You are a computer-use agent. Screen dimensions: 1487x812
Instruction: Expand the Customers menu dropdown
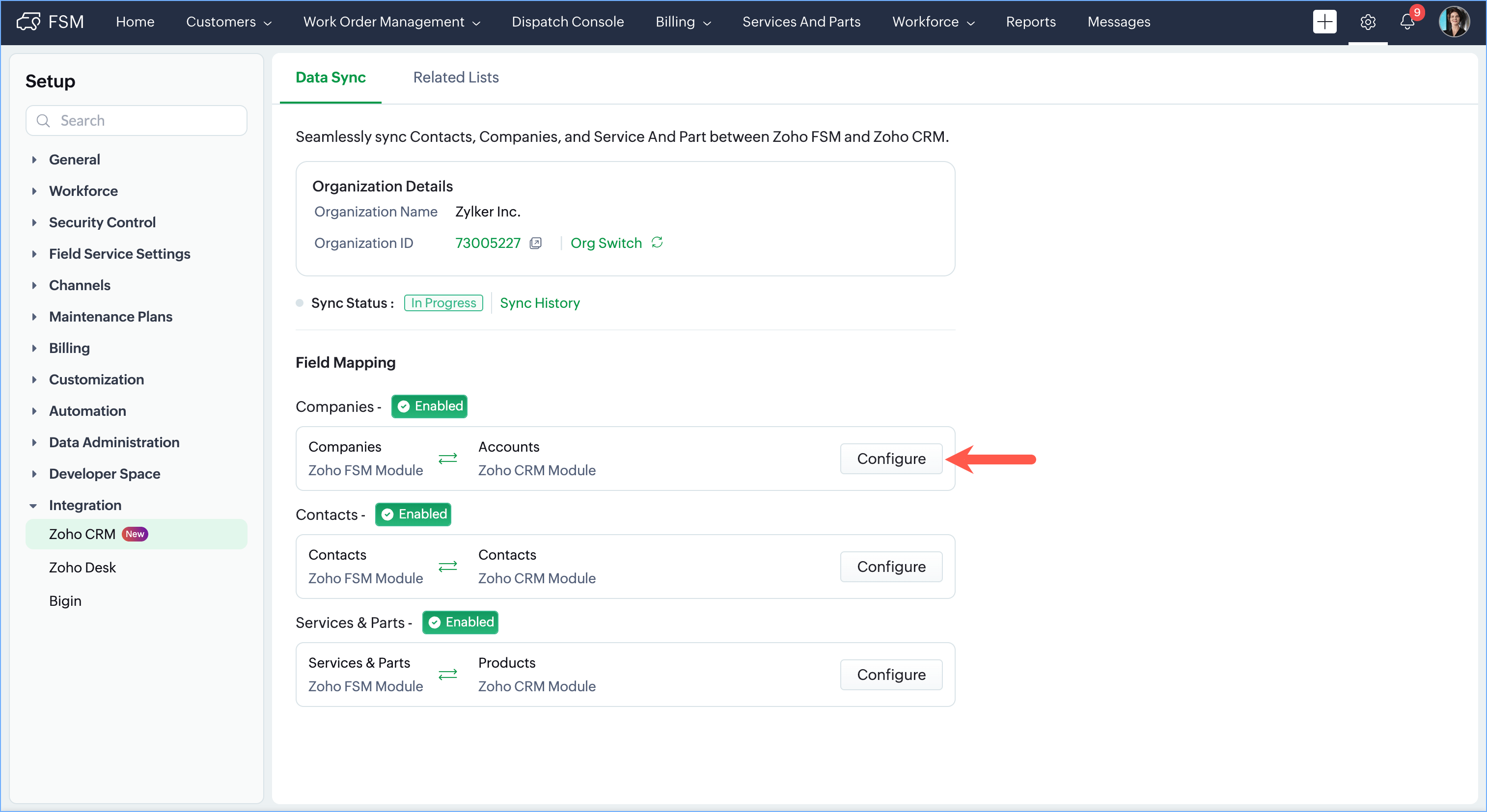tap(228, 22)
